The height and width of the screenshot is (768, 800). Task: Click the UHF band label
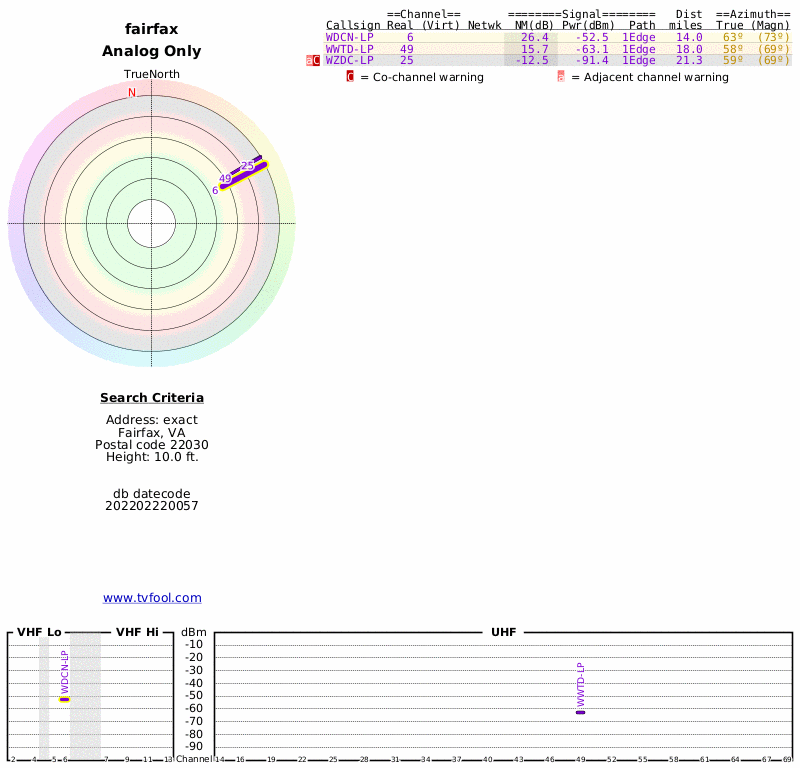(x=503, y=632)
